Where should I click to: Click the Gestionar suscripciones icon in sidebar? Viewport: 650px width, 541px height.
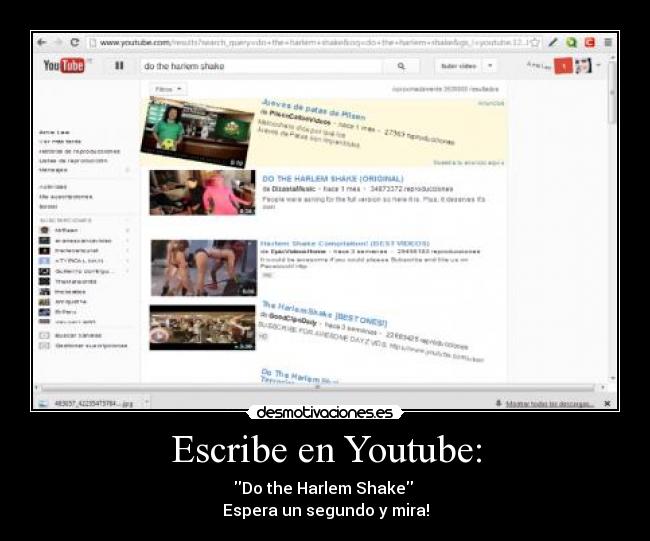44,345
